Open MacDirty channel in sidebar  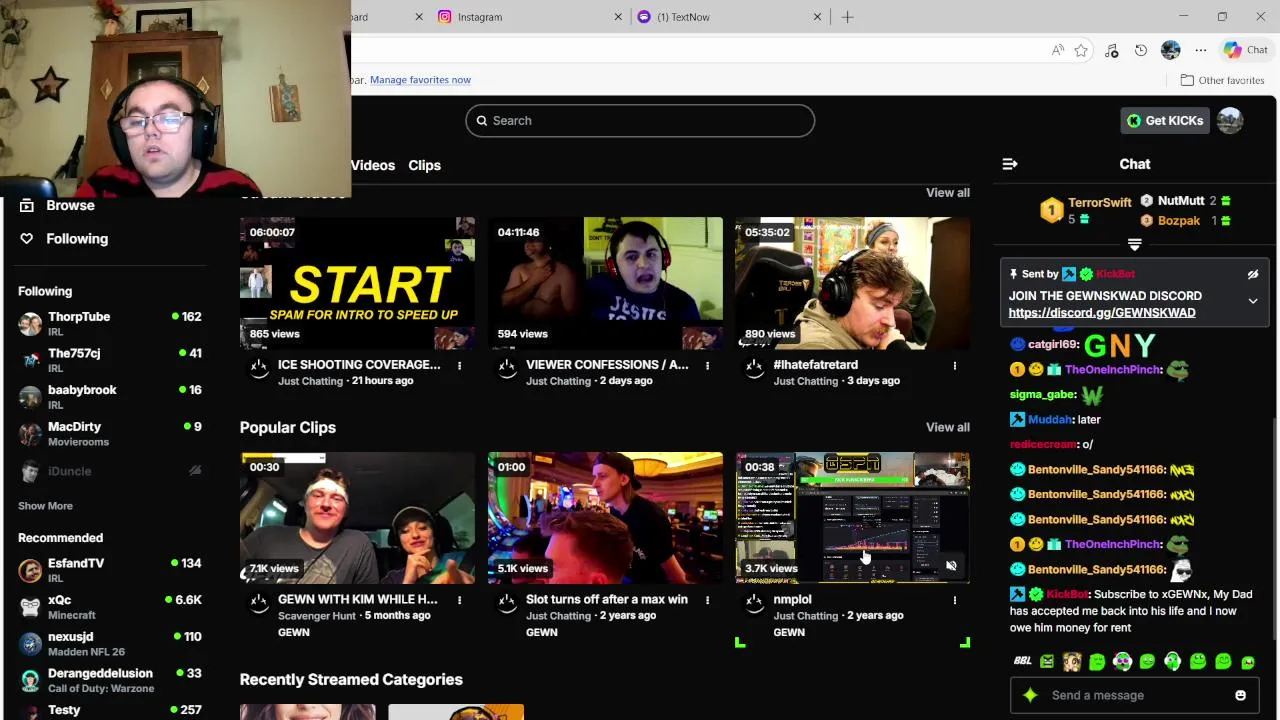pyautogui.click(x=110, y=434)
